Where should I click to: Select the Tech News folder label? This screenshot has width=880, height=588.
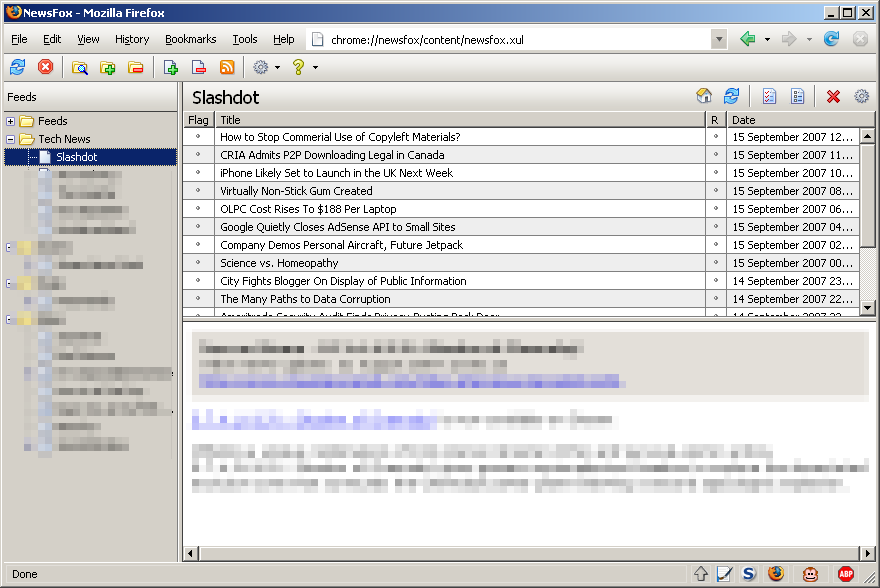click(64, 139)
